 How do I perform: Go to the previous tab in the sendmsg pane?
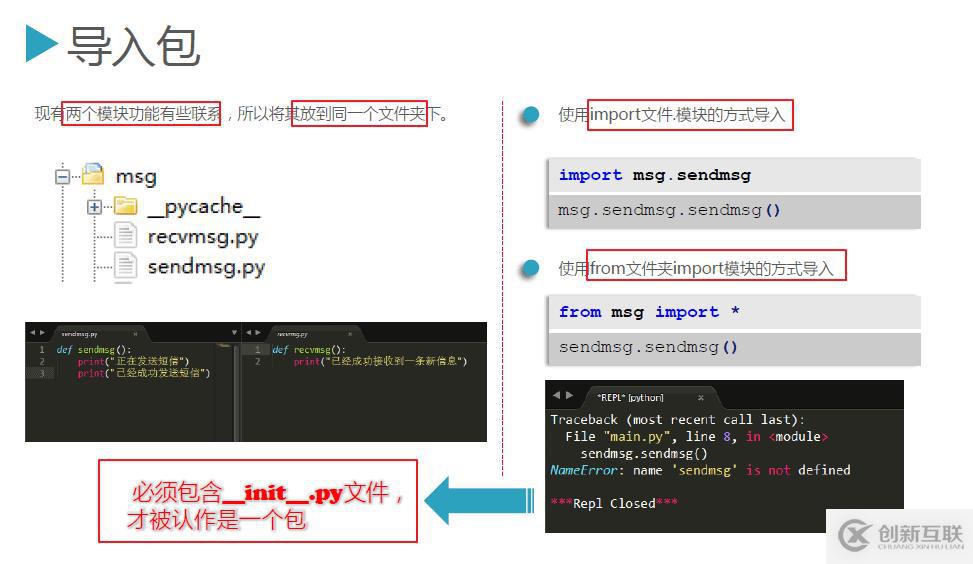click(32, 333)
